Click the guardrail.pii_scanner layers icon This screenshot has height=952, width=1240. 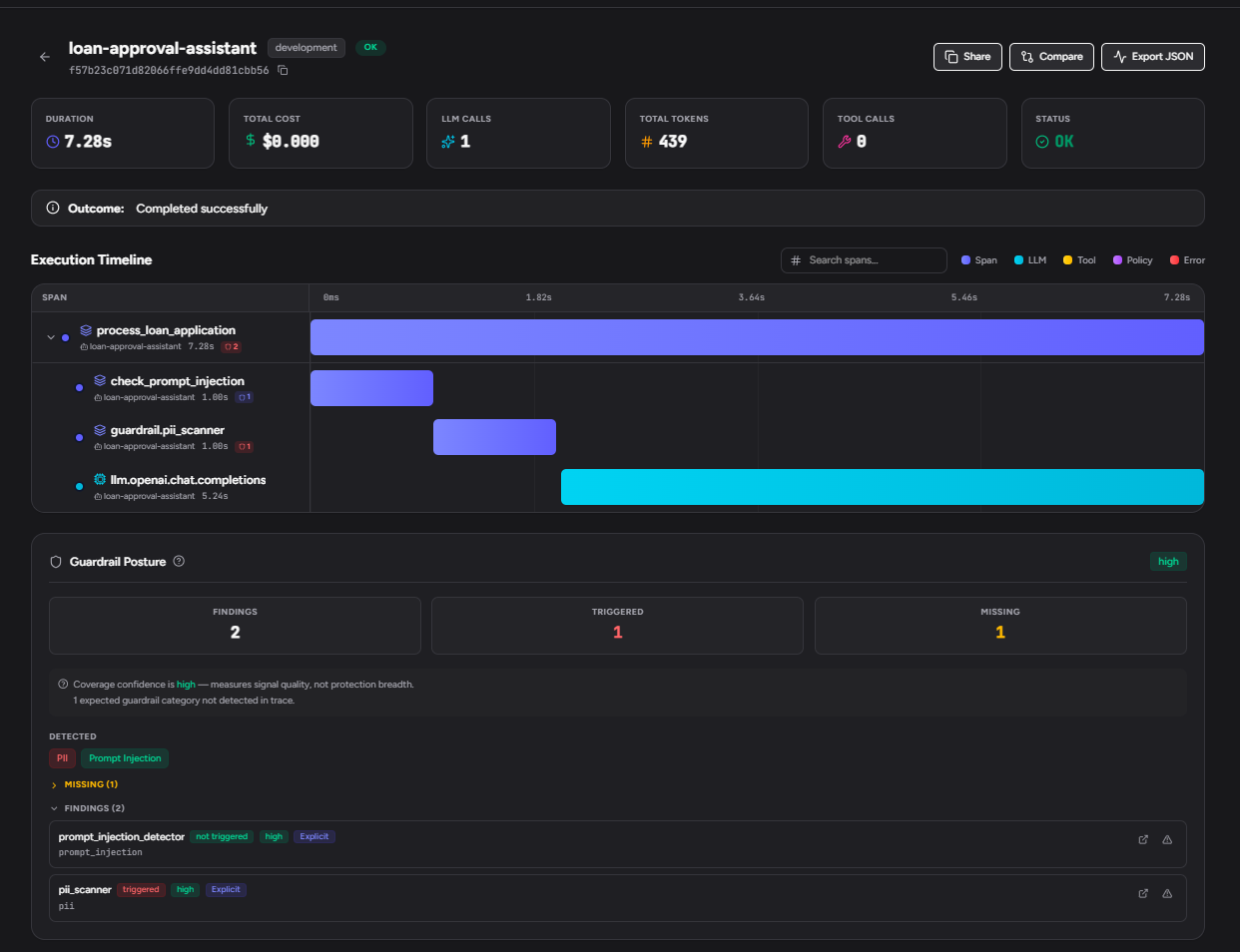point(100,430)
